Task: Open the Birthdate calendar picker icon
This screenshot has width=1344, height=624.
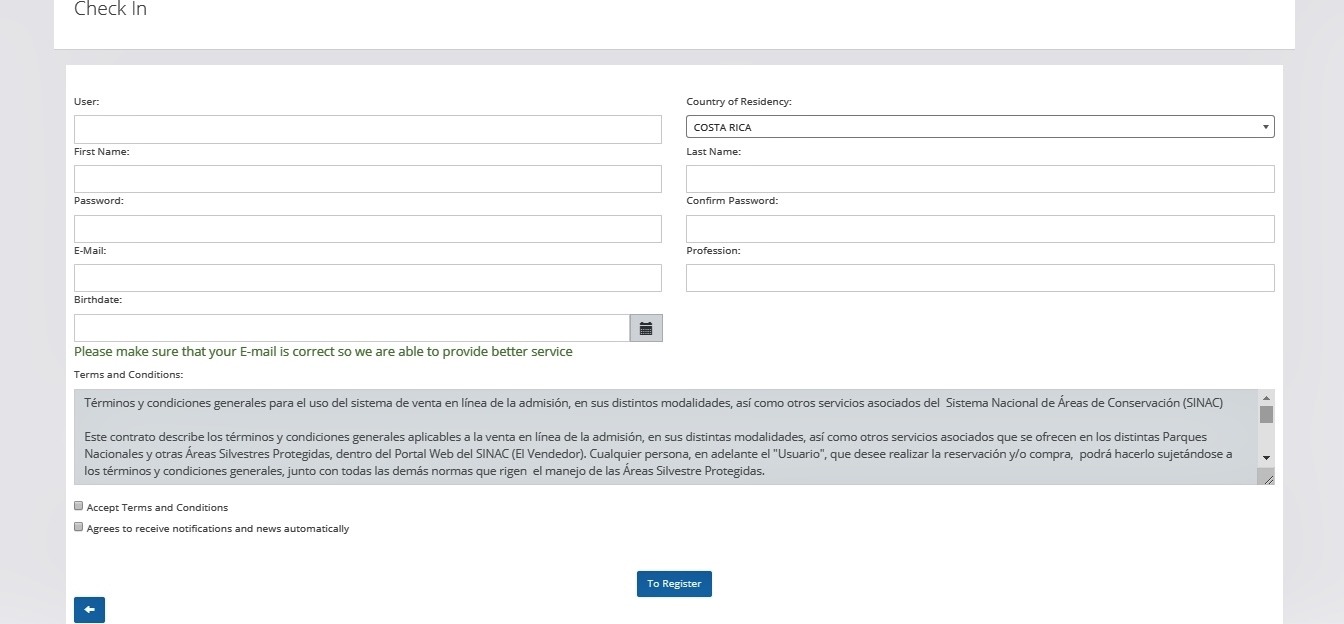Action: pos(646,328)
